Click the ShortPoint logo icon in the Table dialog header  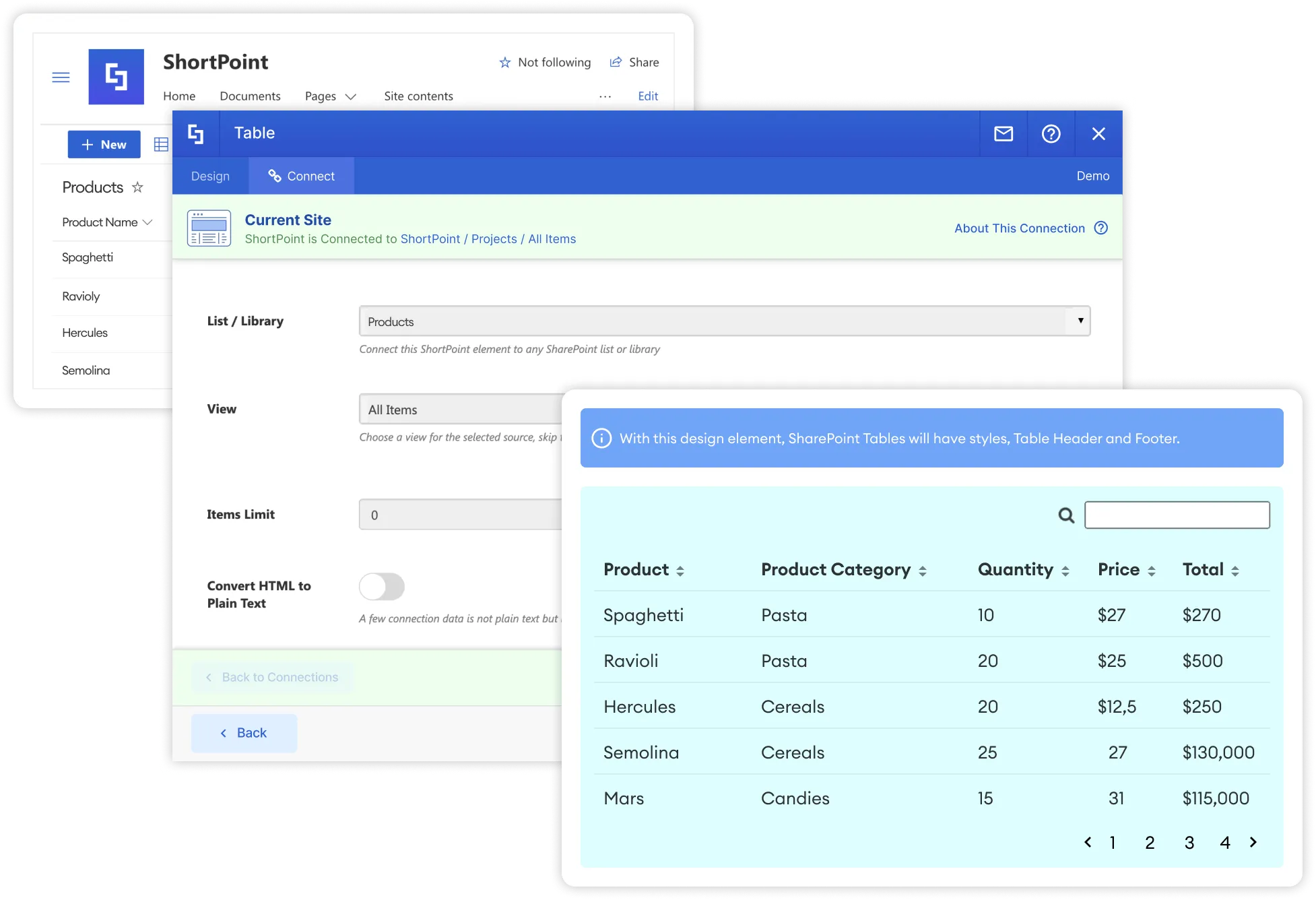196,133
